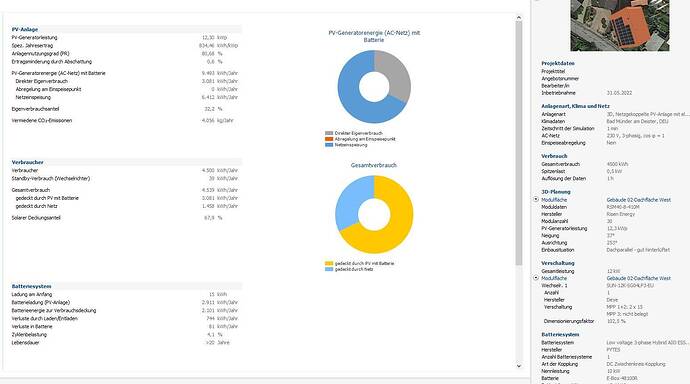Click Einbausituation value Dachparallel - gut hinterlüftet
This screenshot has height=384, width=690.
[638, 250]
